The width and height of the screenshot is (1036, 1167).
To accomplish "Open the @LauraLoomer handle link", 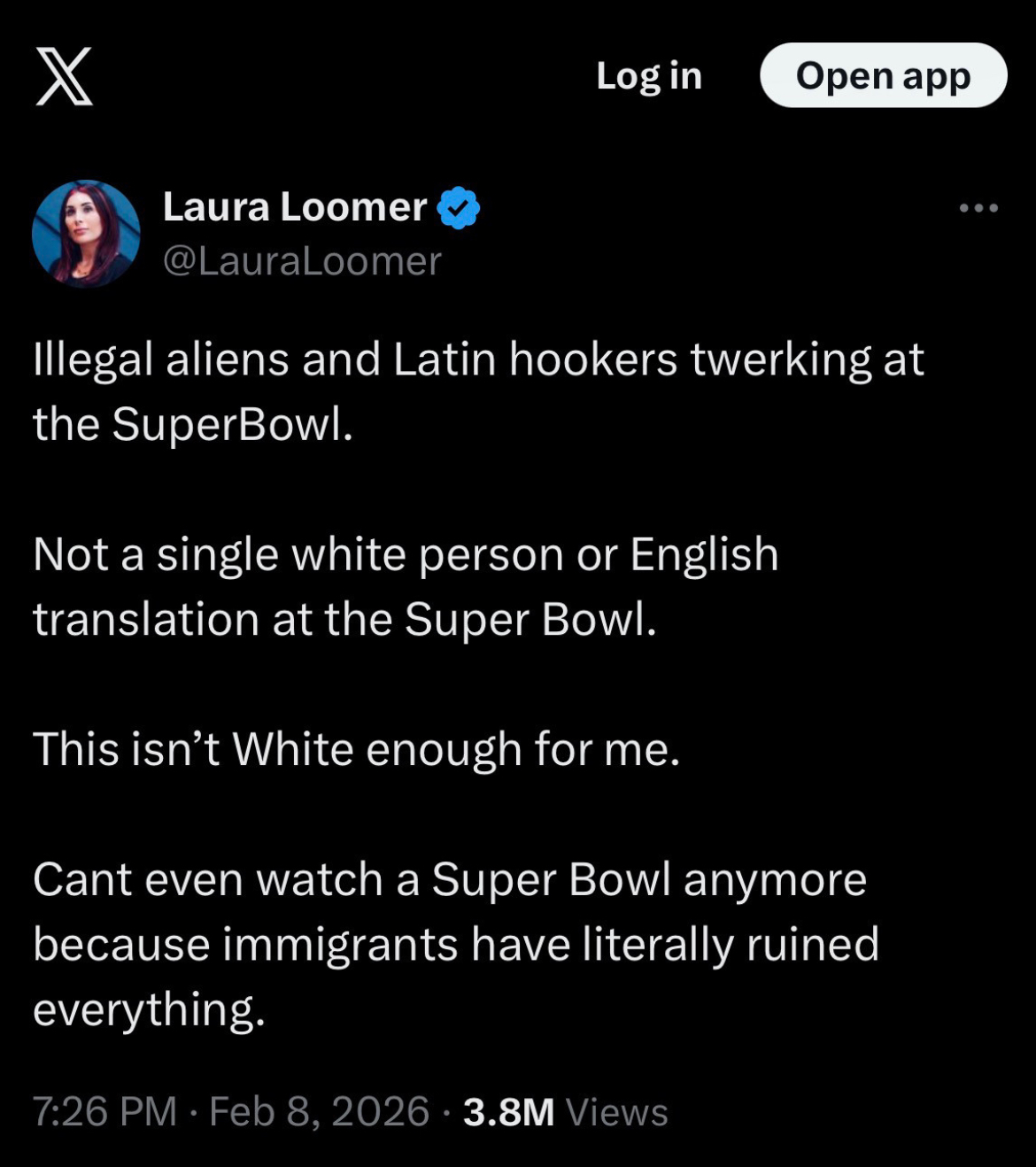I will (302, 260).
